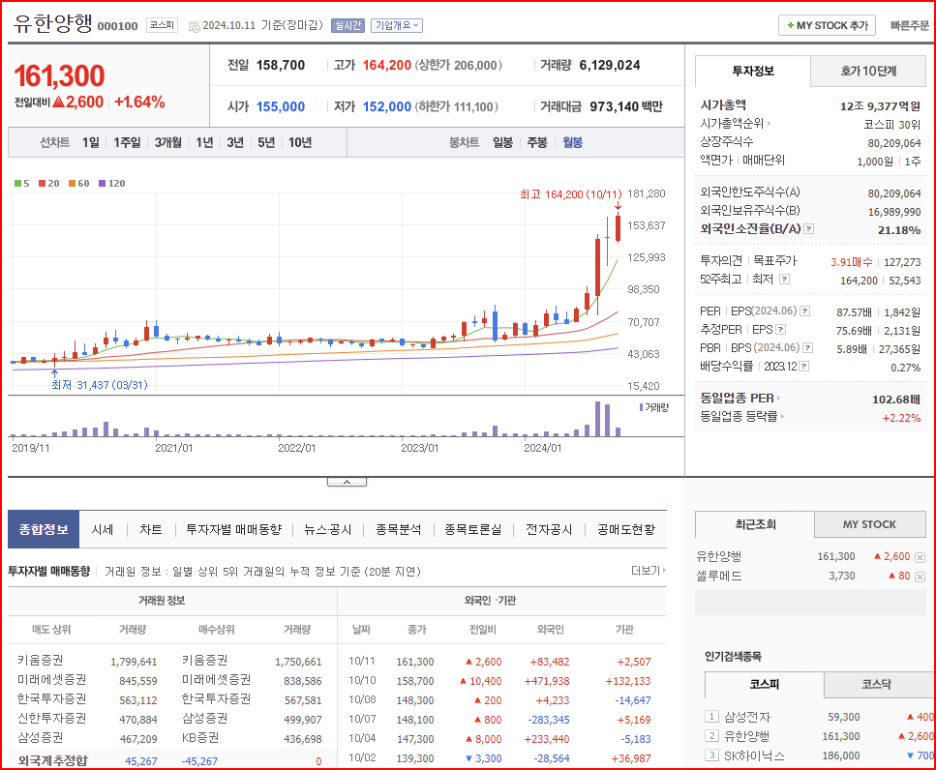Open 셀루메드 in the recent view list
This screenshot has width=936, height=770.
coord(719,576)
